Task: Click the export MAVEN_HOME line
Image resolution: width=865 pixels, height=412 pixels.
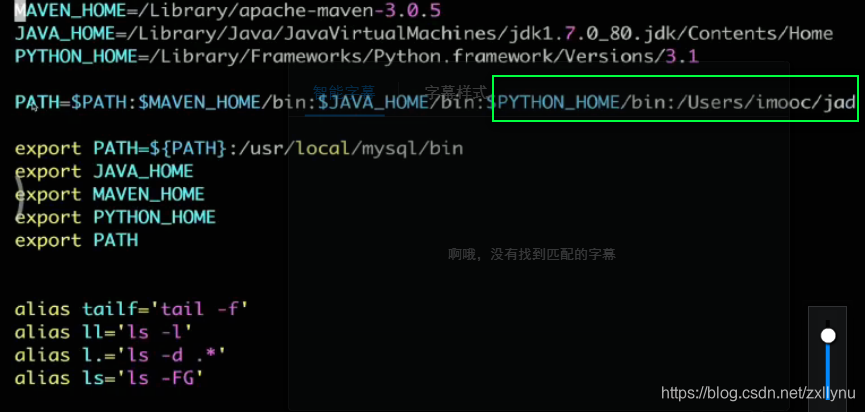Action: (109, 195)
